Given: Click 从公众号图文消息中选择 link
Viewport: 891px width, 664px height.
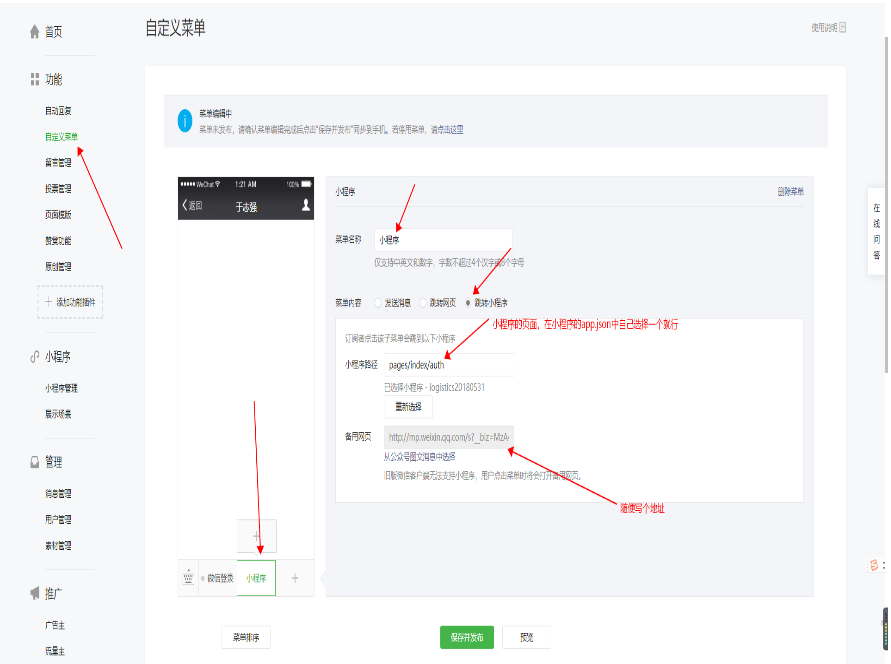Looking at the screenshot, I should tap(420, 457).
